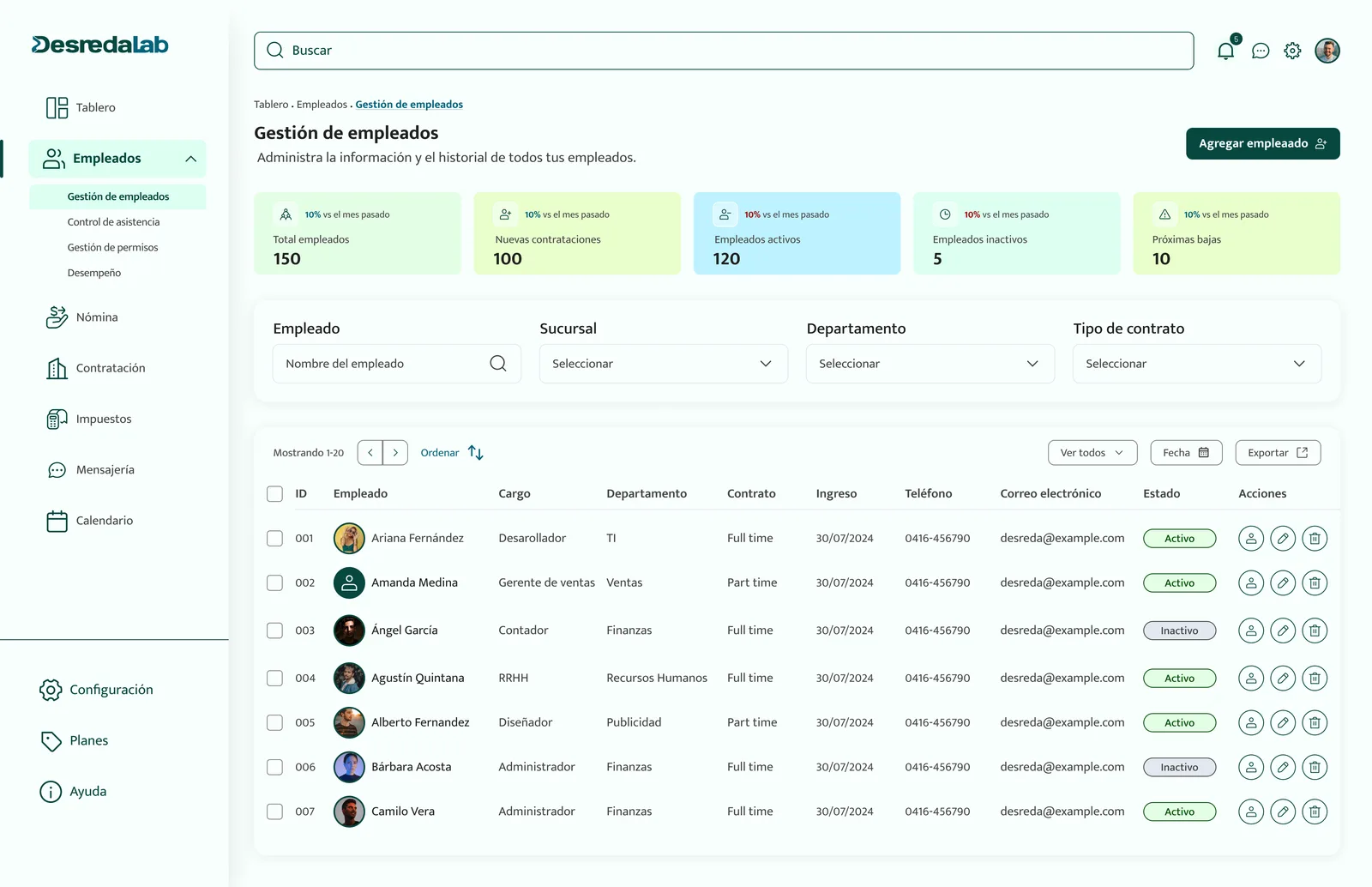The width and height of the screenshot is (1372, 887).
Task: Mark the checkbox for Camilo Vera
Action: (274, 812)
